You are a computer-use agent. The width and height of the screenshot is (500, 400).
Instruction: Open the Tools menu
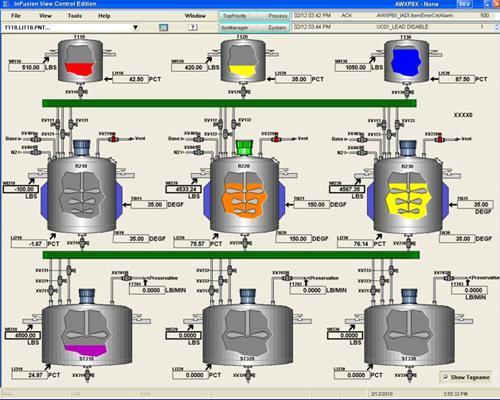[75, 16]
